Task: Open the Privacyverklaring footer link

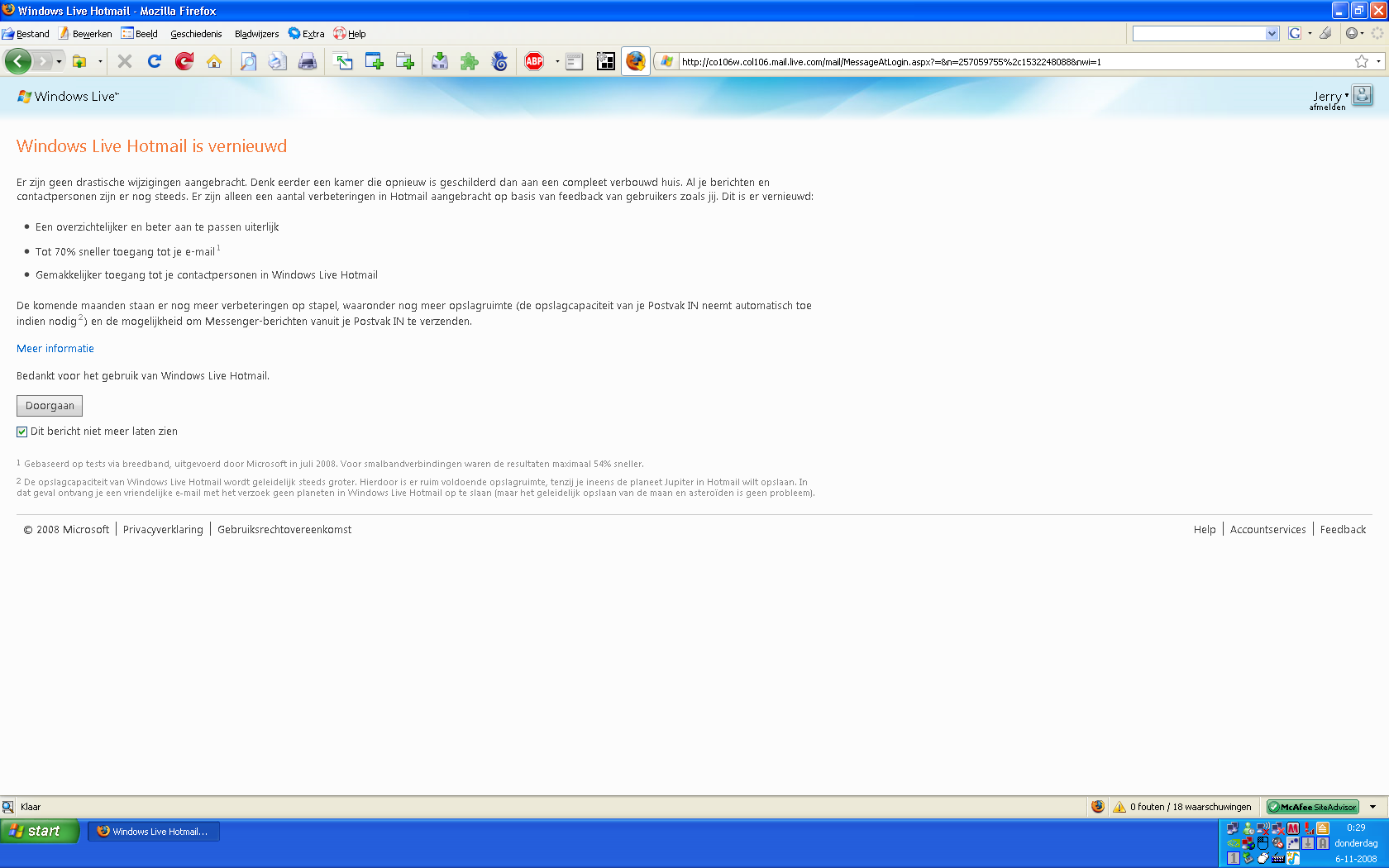Action: tap(163, 530)
